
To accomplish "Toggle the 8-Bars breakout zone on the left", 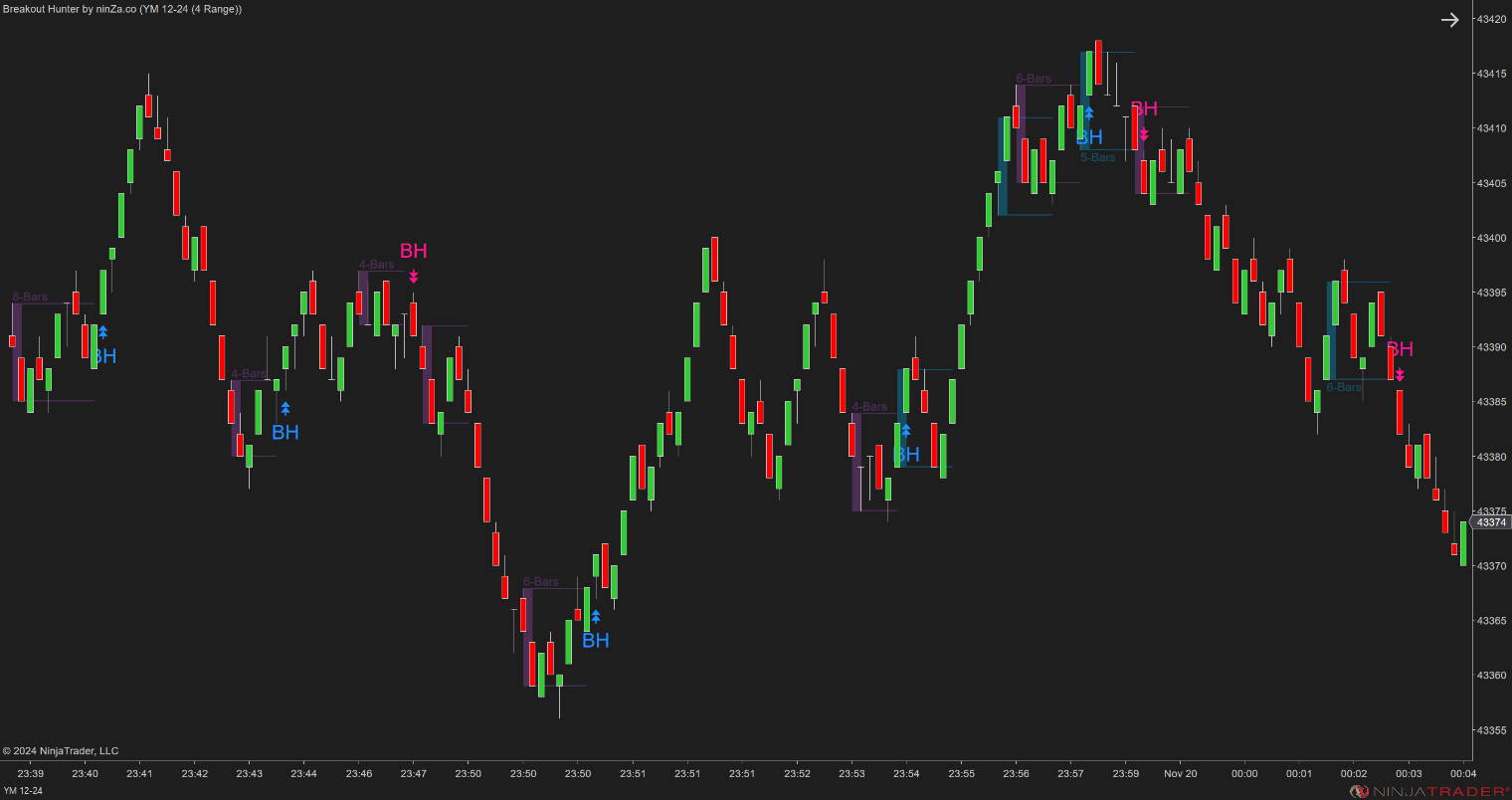I will click(x=30, y=296).
